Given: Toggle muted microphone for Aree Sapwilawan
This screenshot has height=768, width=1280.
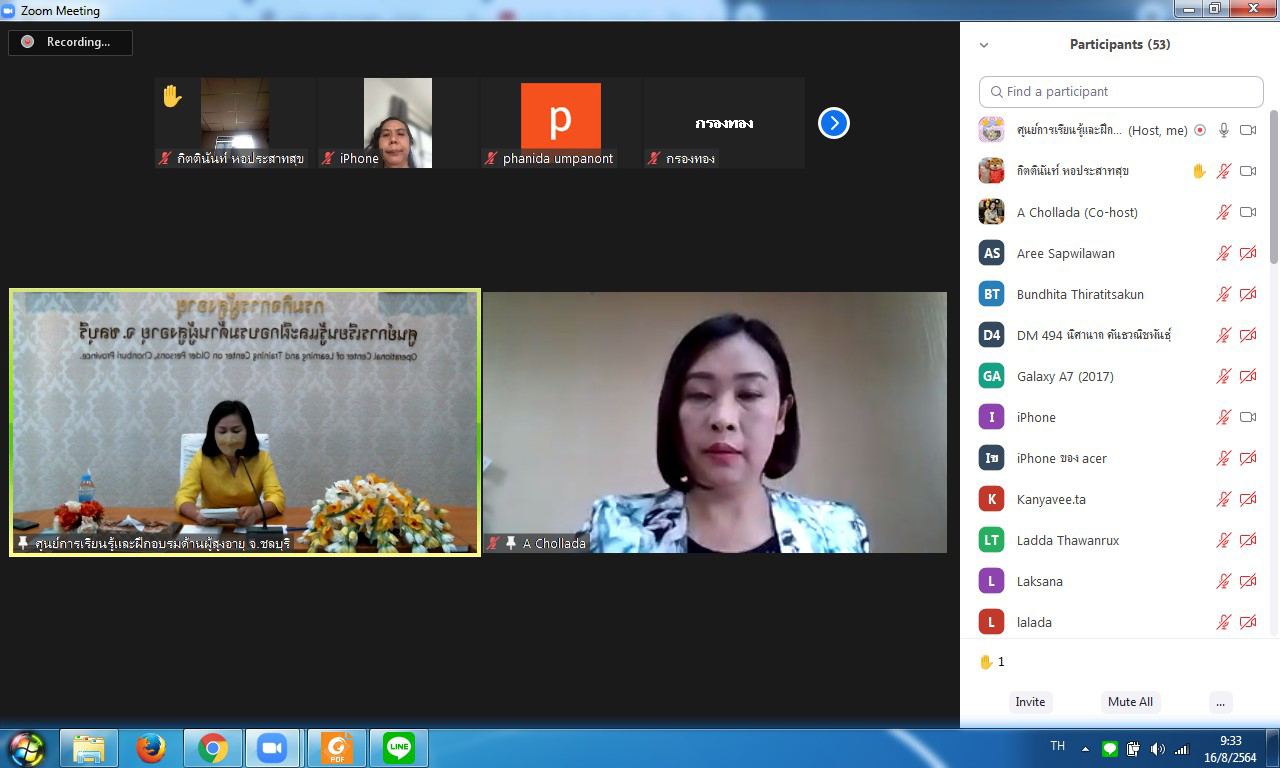Looking at the screenshot, I should [1223, 253].
